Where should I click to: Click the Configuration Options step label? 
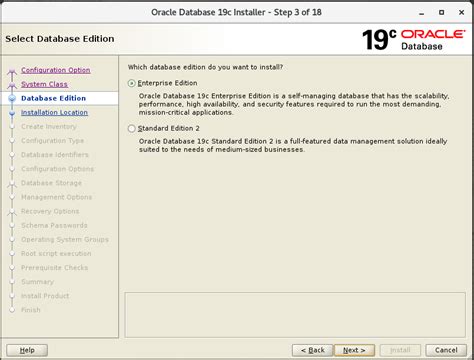[x=57, y=169]
